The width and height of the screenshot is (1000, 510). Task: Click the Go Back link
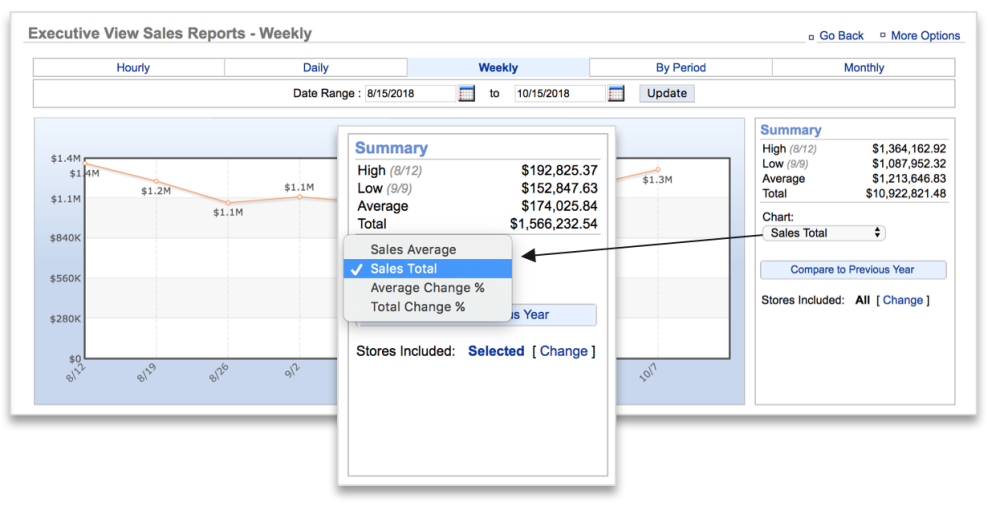point(841,36)
